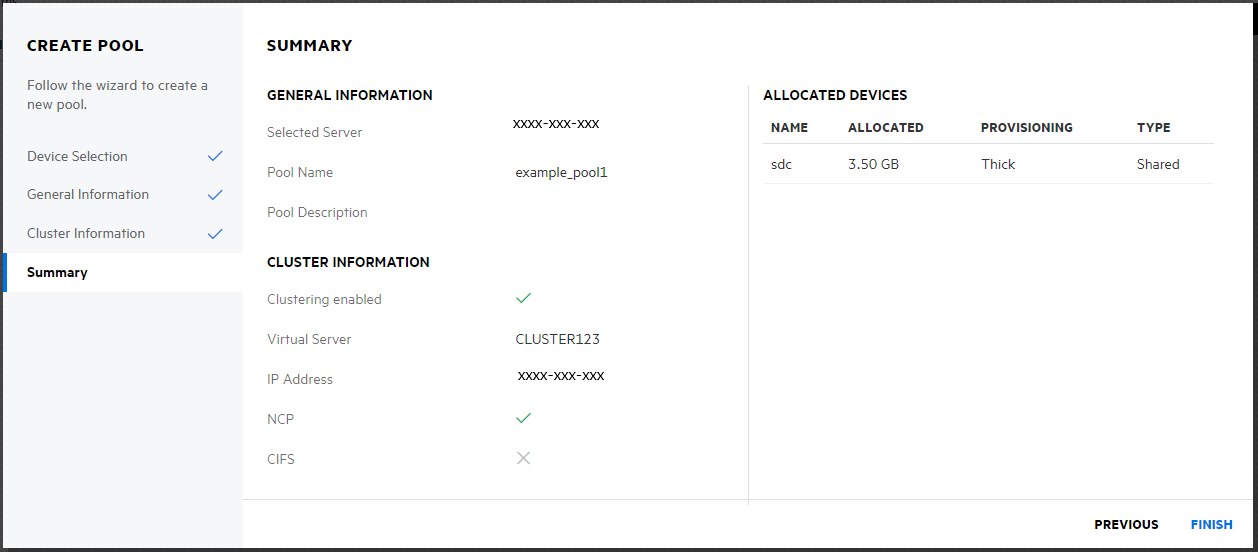The height and width of the screenshot is (552, 1258).
Task: Go back with the PREVIOUS button
Action: pos(1126,525)
